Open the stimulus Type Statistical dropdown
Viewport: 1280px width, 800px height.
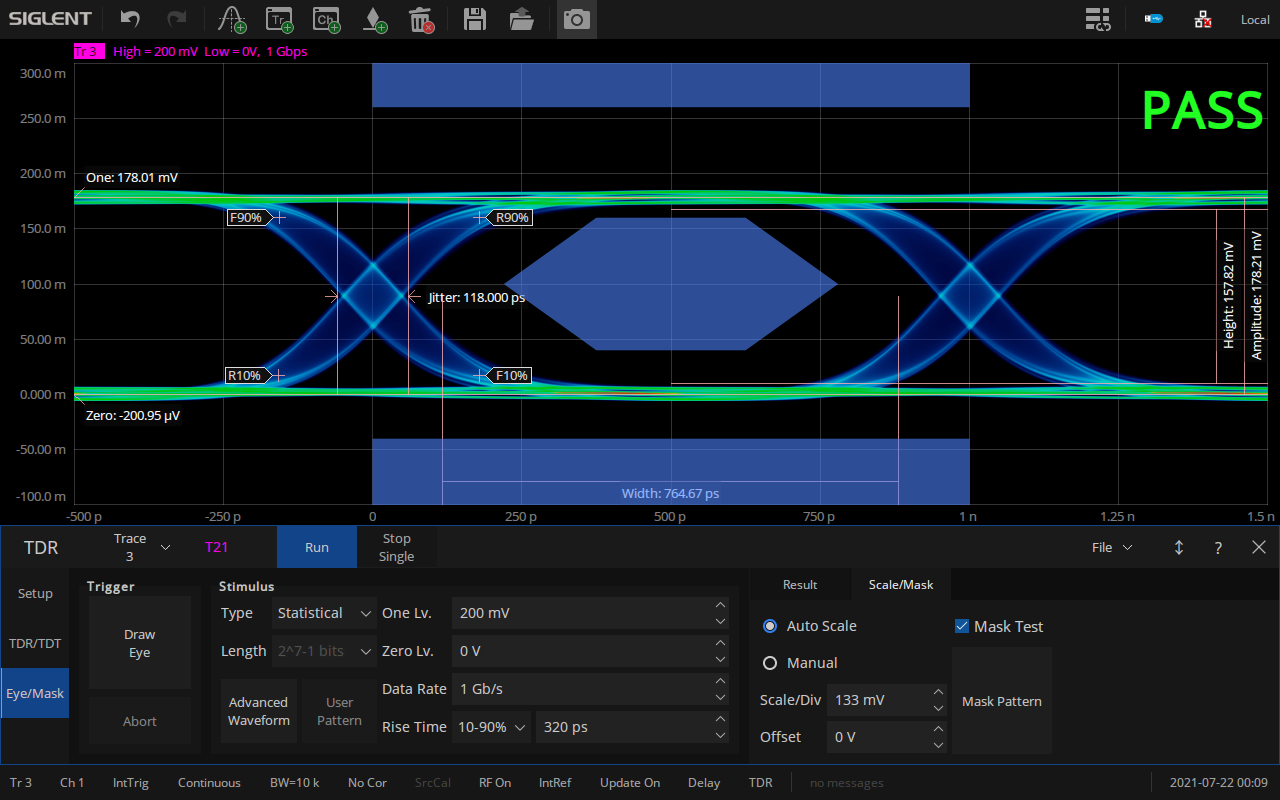point(324,613)
